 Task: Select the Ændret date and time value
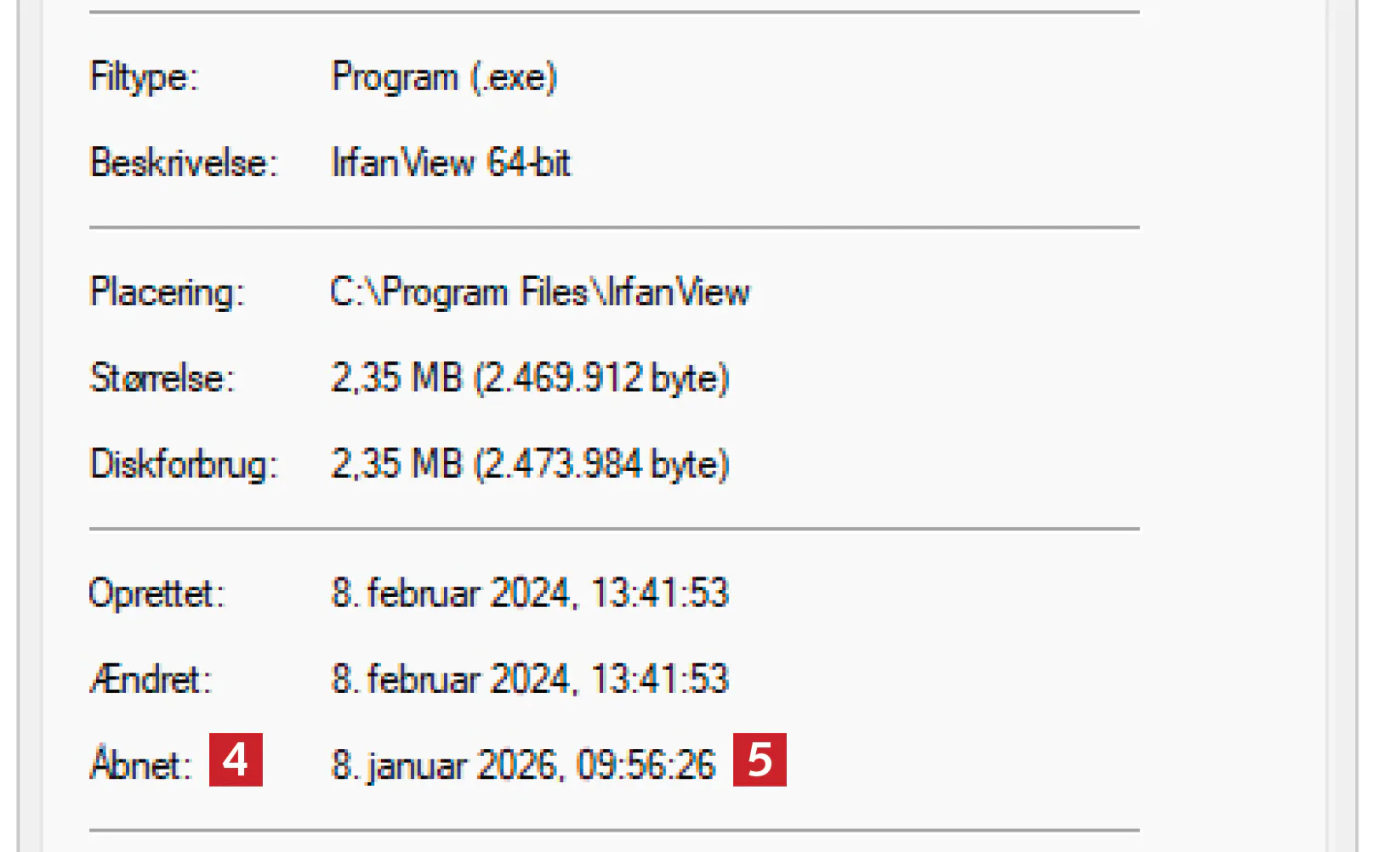[530, 679]
